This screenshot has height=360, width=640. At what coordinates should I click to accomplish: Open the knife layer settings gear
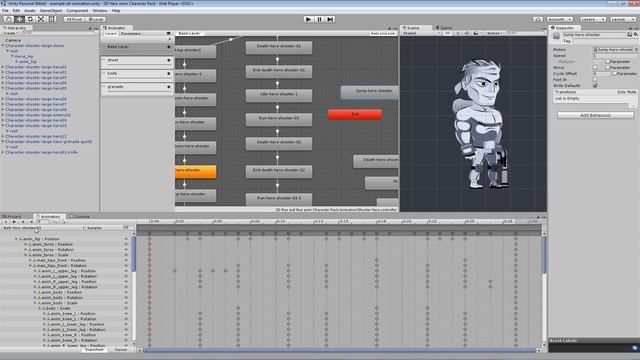169,74
